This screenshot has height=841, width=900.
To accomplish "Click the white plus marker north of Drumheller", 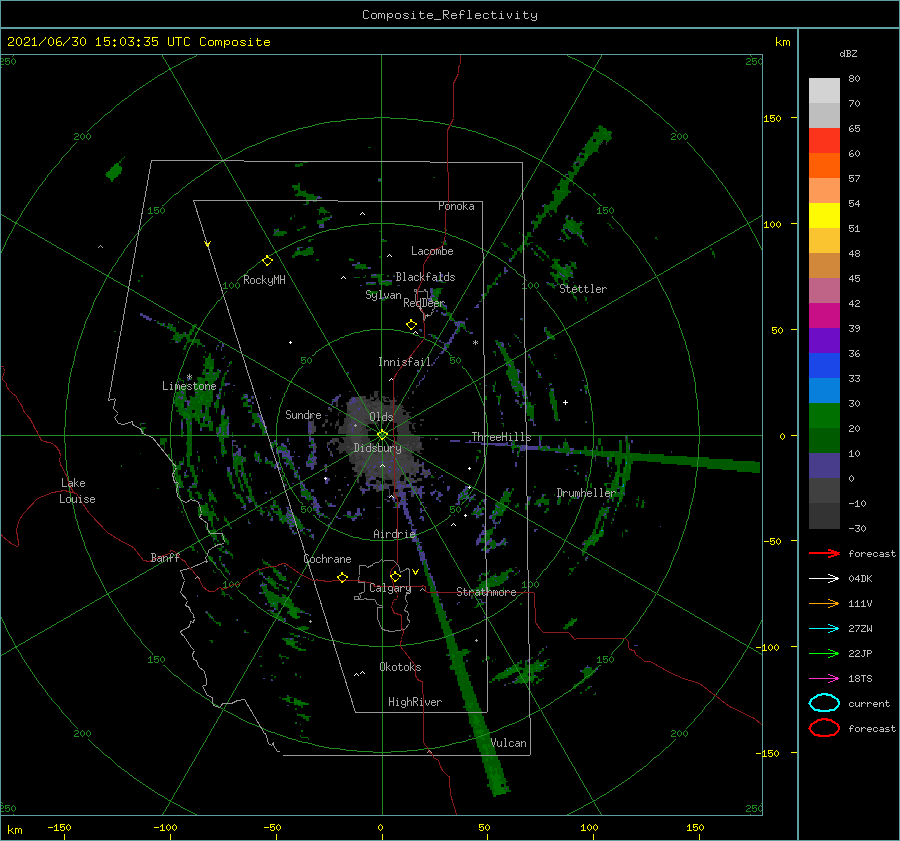I will 565,402.
